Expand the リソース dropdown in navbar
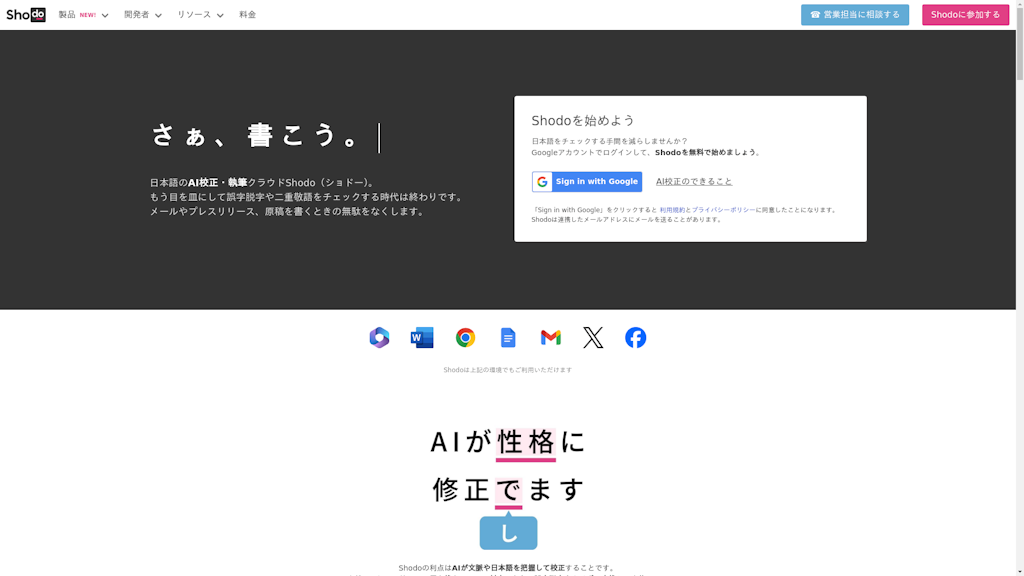 pos(200,15)
